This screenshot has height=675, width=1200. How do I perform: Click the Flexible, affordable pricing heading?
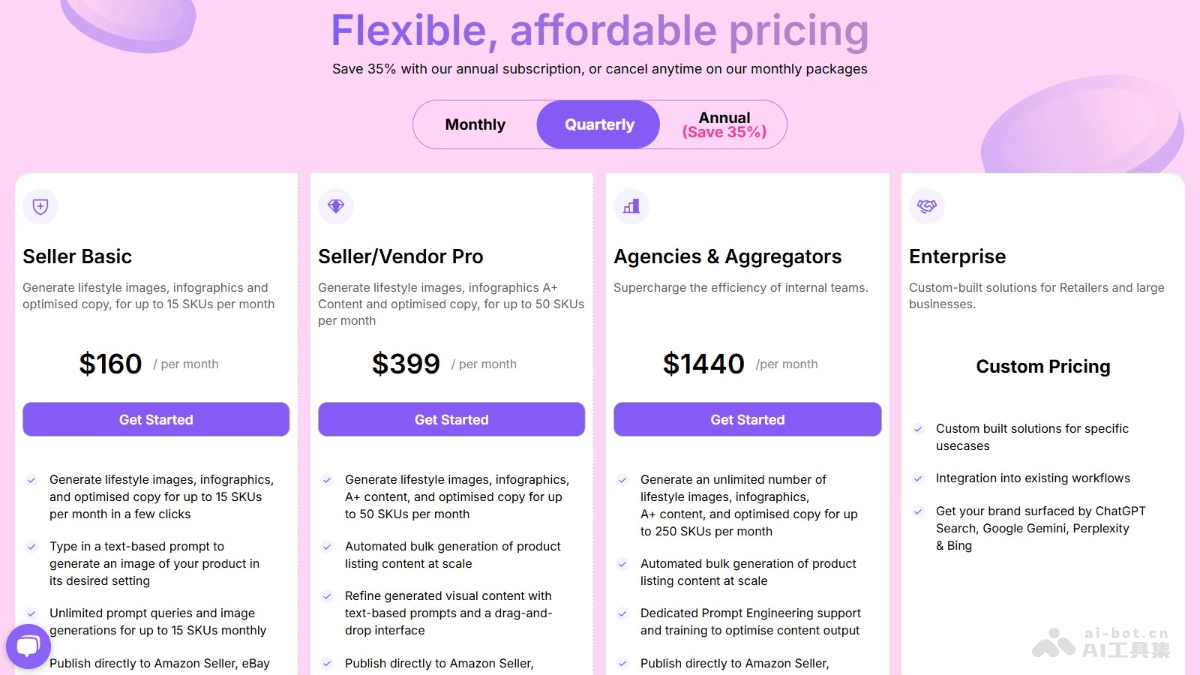point(600,31)
